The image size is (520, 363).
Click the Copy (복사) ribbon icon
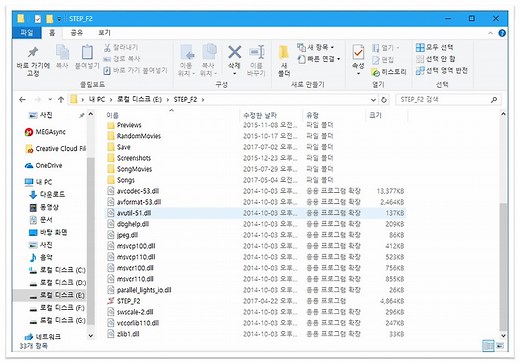tap(62, 57)
